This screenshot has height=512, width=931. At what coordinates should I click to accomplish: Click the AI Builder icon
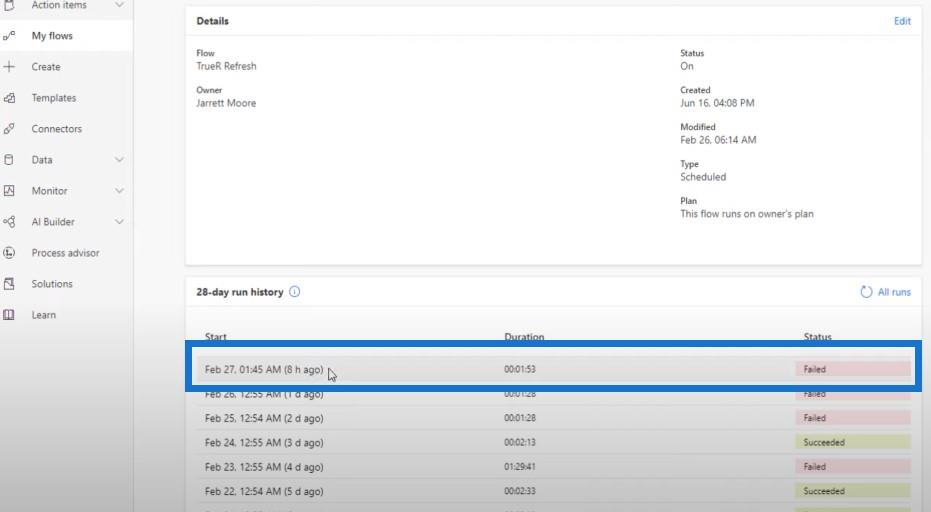(x=9, y=222)
